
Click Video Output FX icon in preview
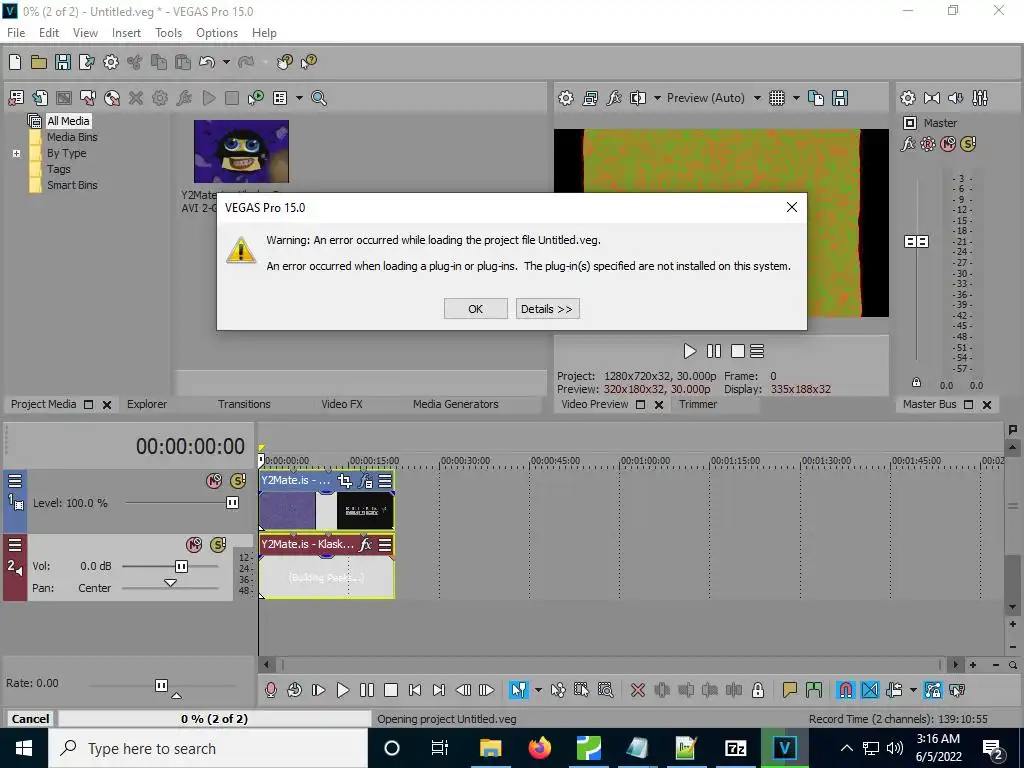pos(613,98)
